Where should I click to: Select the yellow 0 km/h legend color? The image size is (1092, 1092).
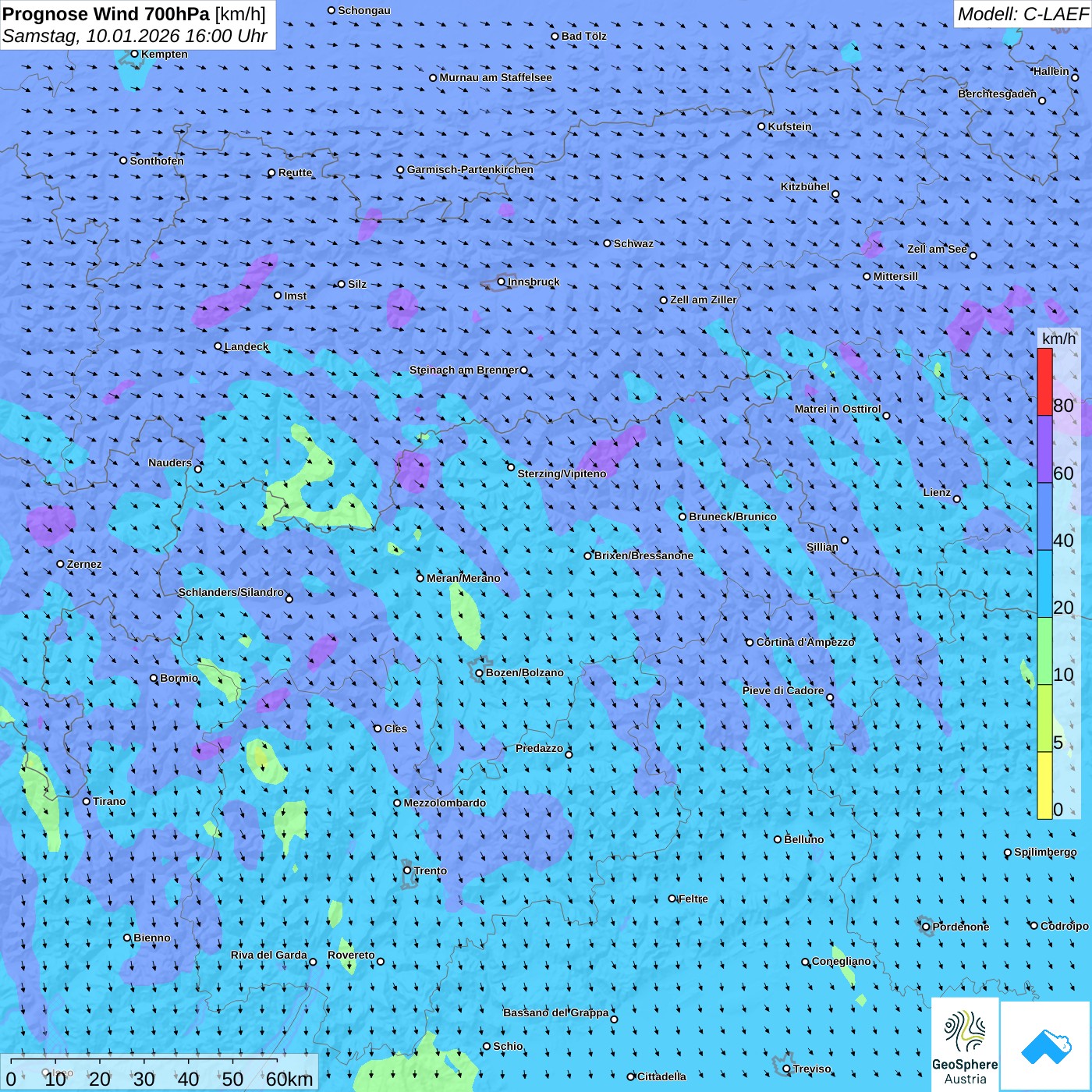[x=1044, y=785]
